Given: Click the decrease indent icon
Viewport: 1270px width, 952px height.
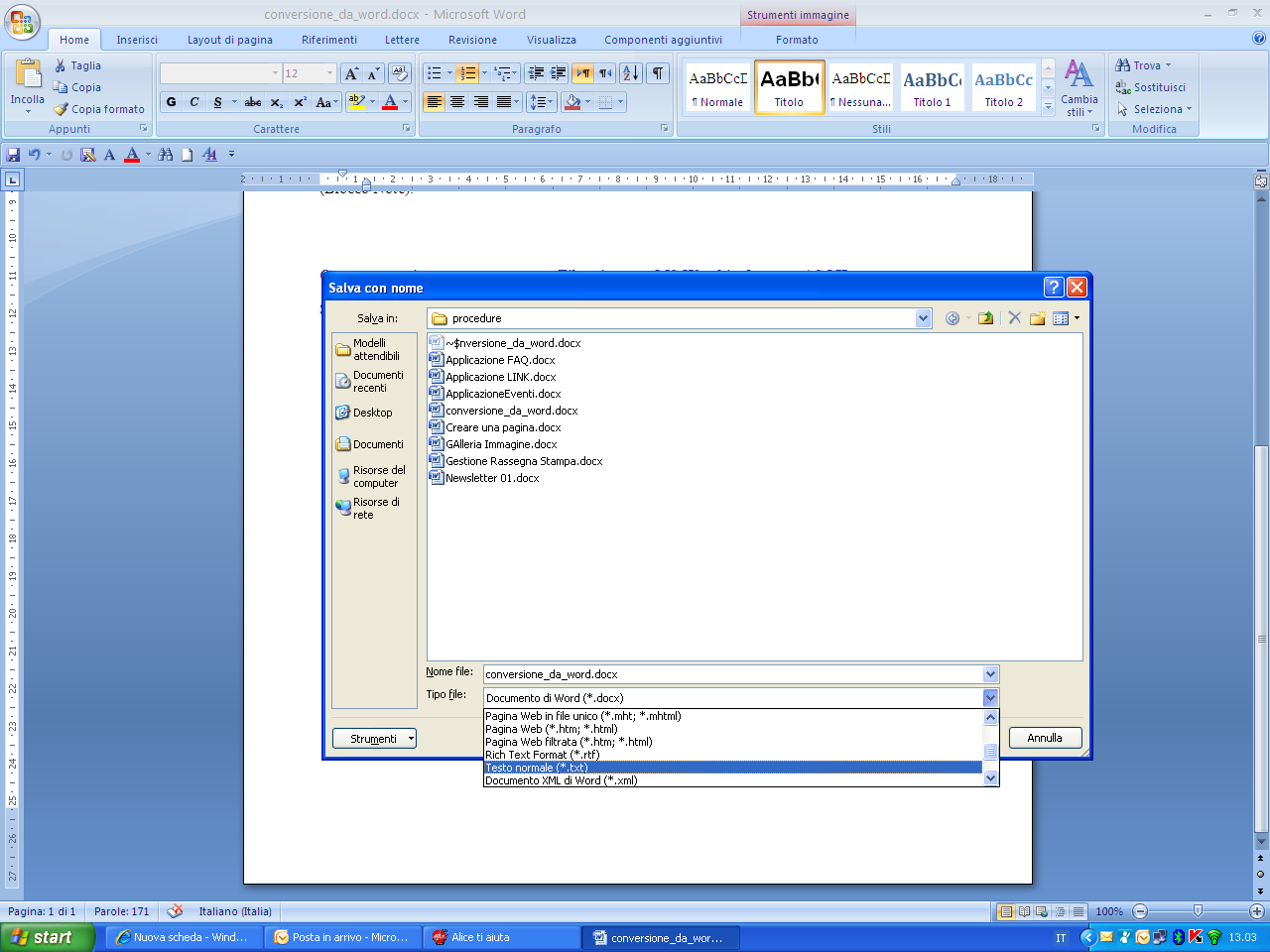Looking at the screenshot, I should 536,73.
